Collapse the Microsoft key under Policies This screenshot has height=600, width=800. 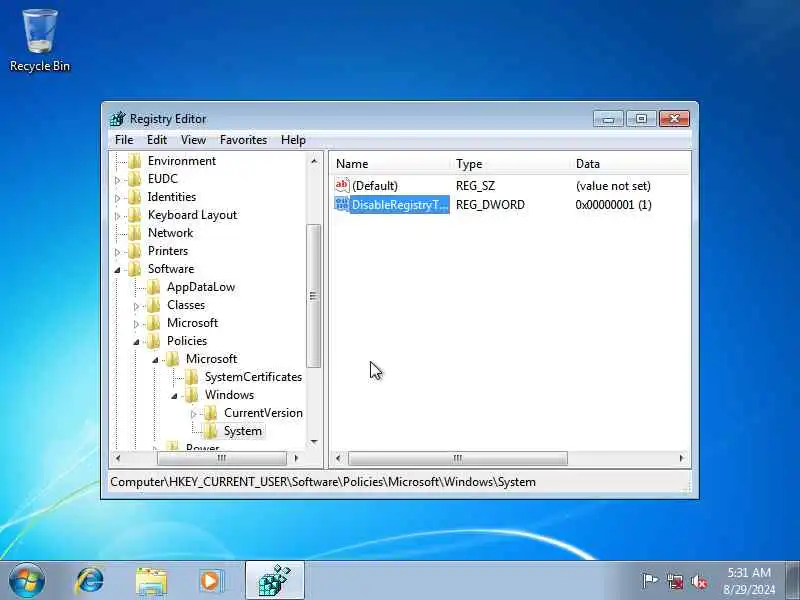[x=155, y=360]
